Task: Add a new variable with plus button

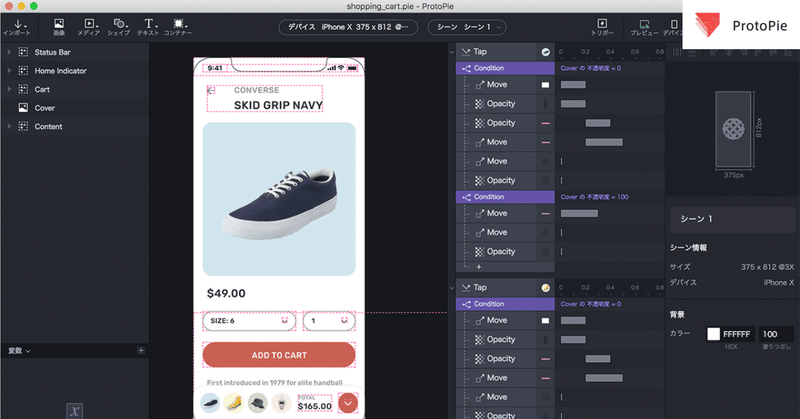Action: pyautogui.click(x=141, y=350)
